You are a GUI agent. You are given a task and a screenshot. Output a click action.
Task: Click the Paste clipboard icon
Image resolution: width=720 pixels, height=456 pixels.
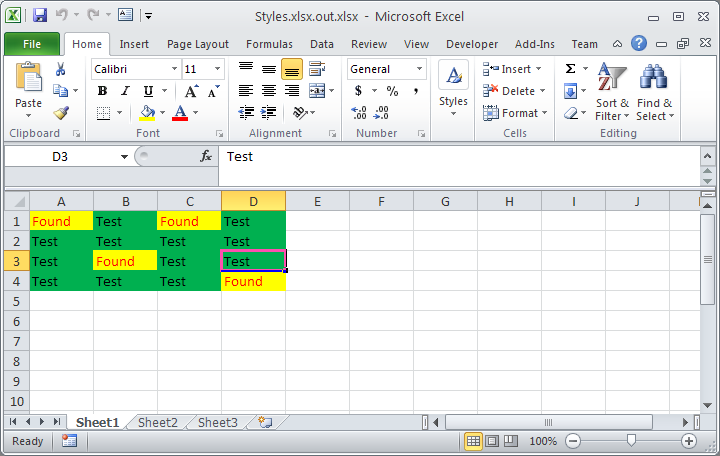coord(28,82)
